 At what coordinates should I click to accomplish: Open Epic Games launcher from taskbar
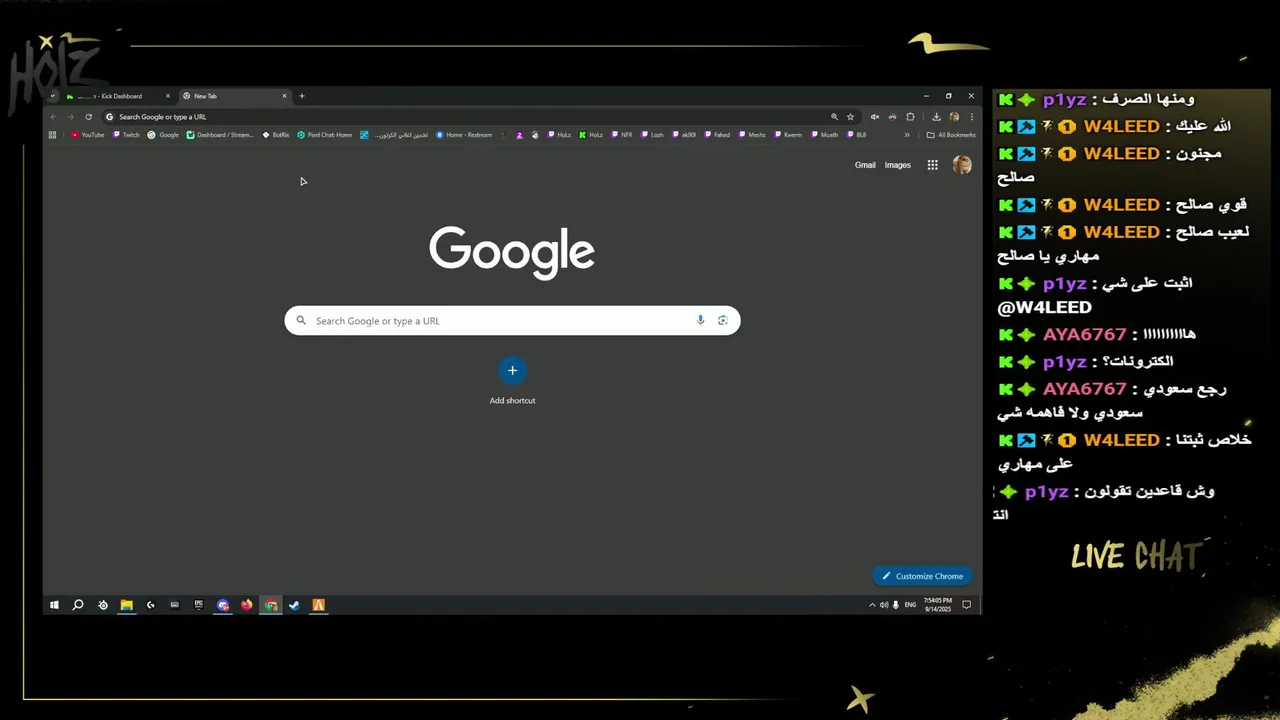click(x=198, y=605)
